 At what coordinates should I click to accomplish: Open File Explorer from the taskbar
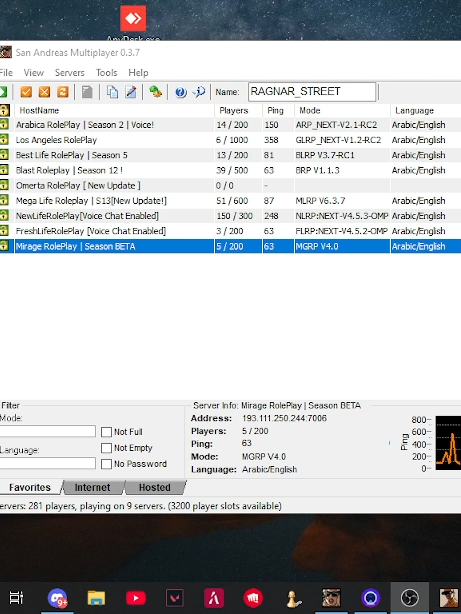coord(96,598)
